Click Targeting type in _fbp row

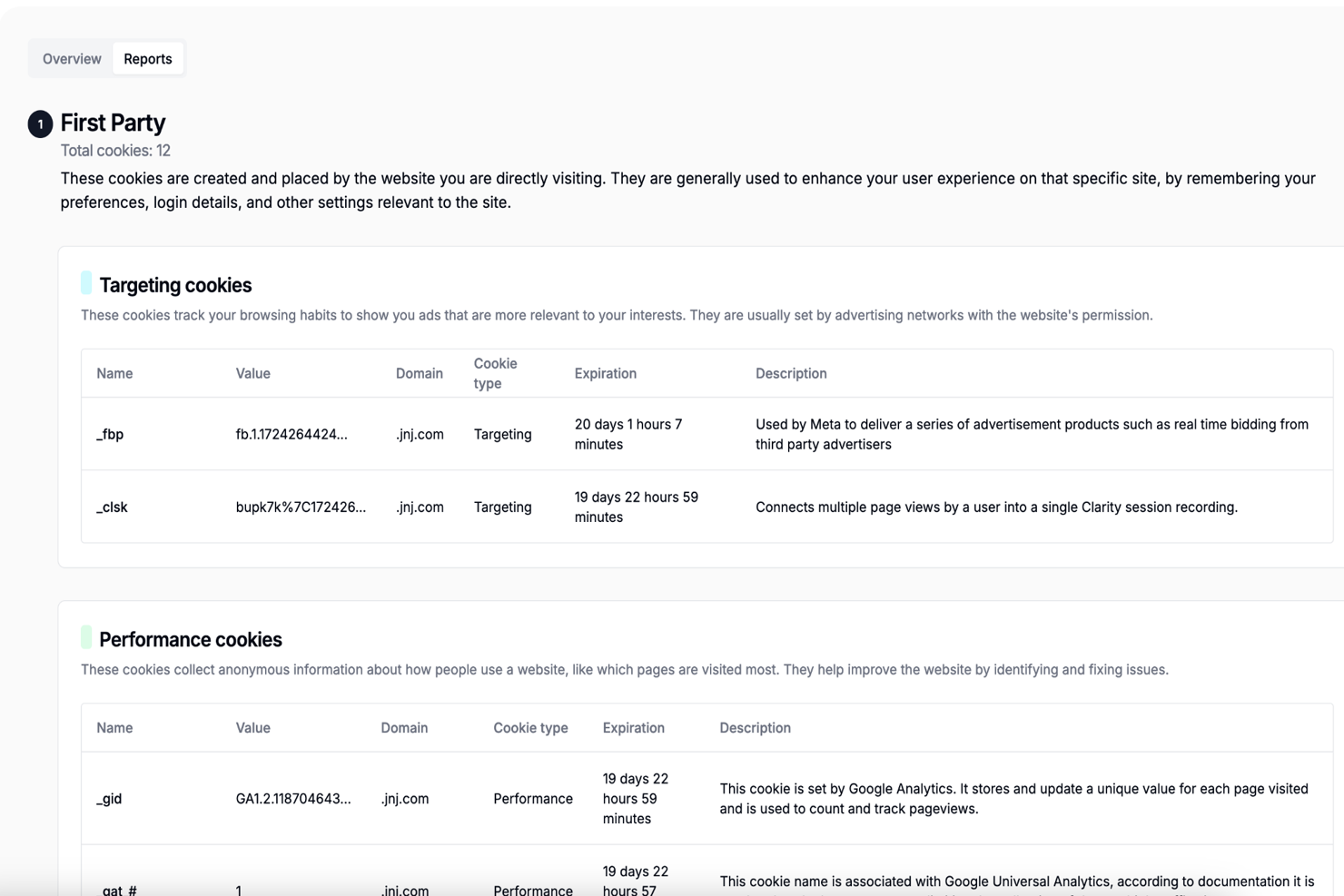[x=502, y=434]
